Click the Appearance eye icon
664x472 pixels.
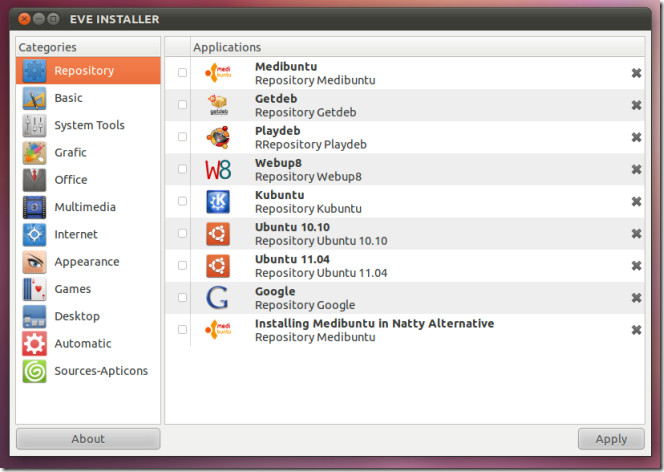[34, 262]
